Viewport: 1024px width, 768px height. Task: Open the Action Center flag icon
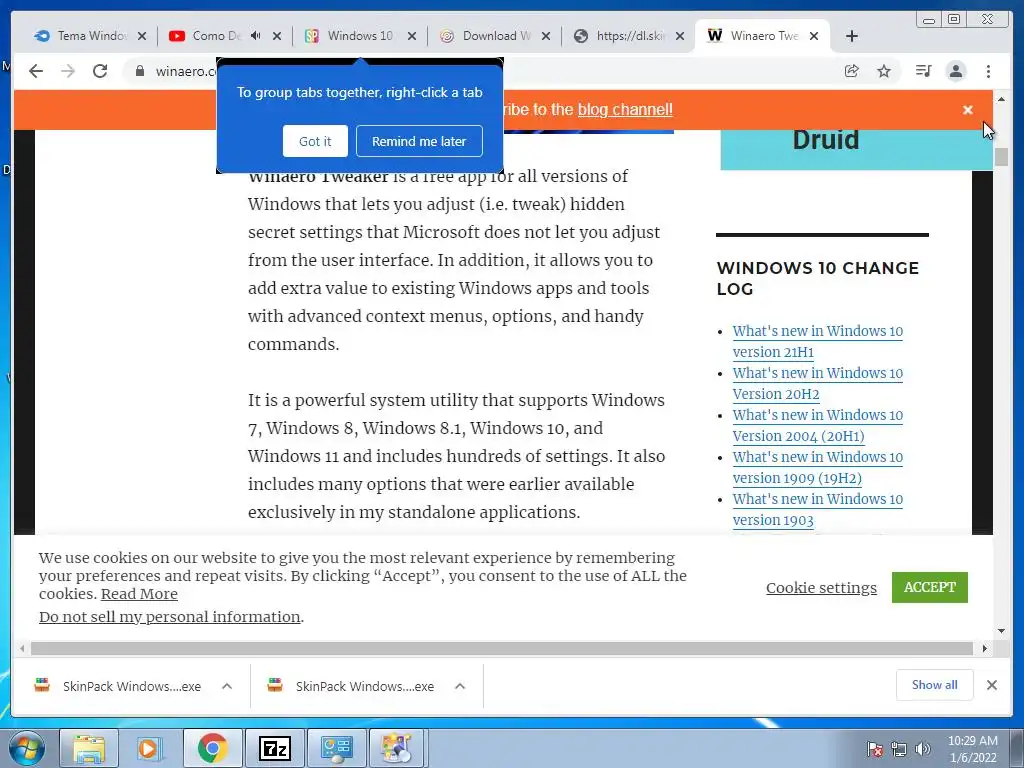(x=875, y=749)
